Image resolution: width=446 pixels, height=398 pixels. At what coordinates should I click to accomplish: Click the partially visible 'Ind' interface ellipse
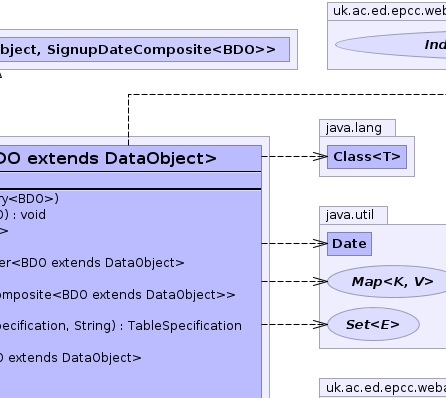(390, 45)
